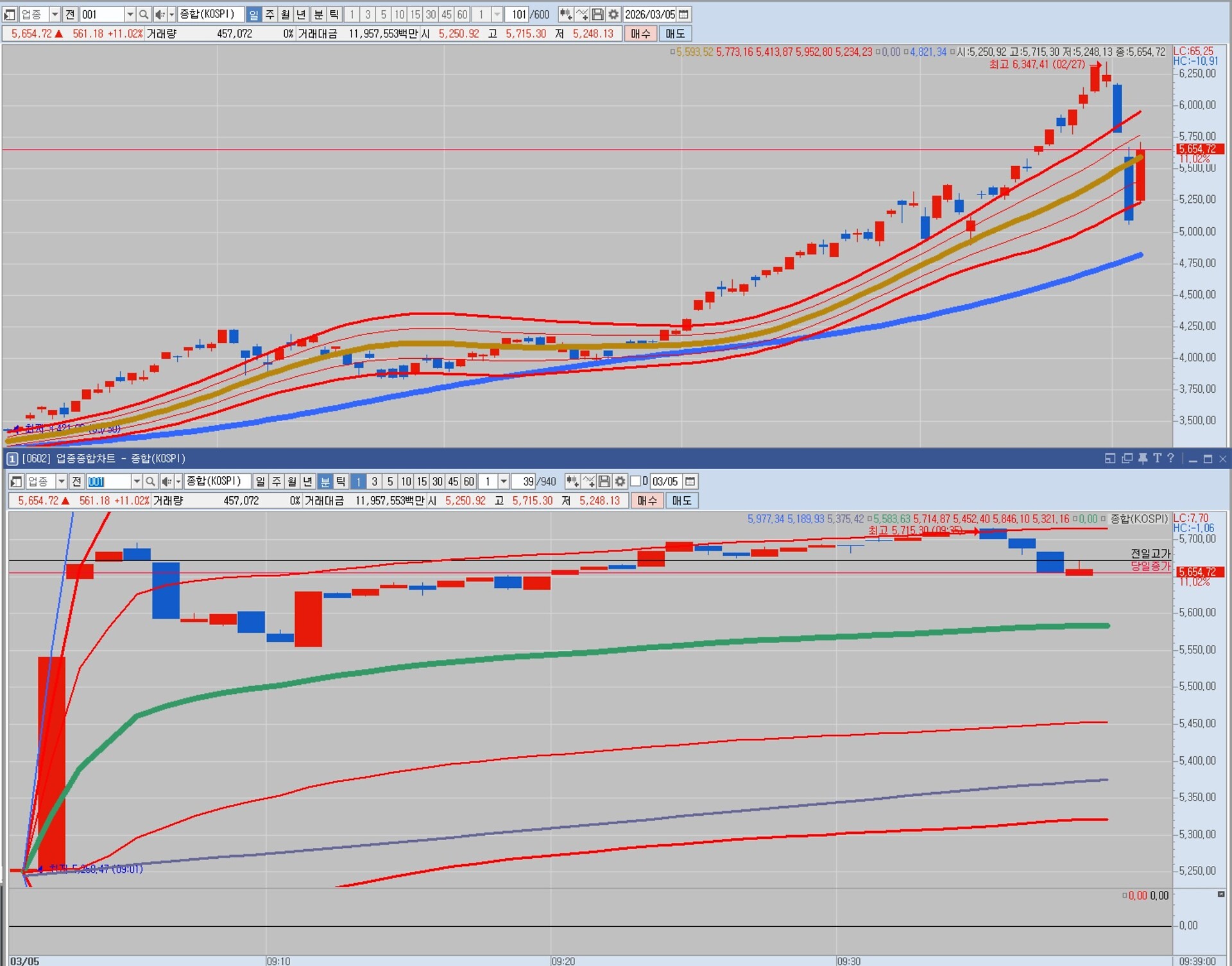Expand interval value dropdown in lower toolbar
This screenshot has width=1232, height=966.
[x=504, y=481]
